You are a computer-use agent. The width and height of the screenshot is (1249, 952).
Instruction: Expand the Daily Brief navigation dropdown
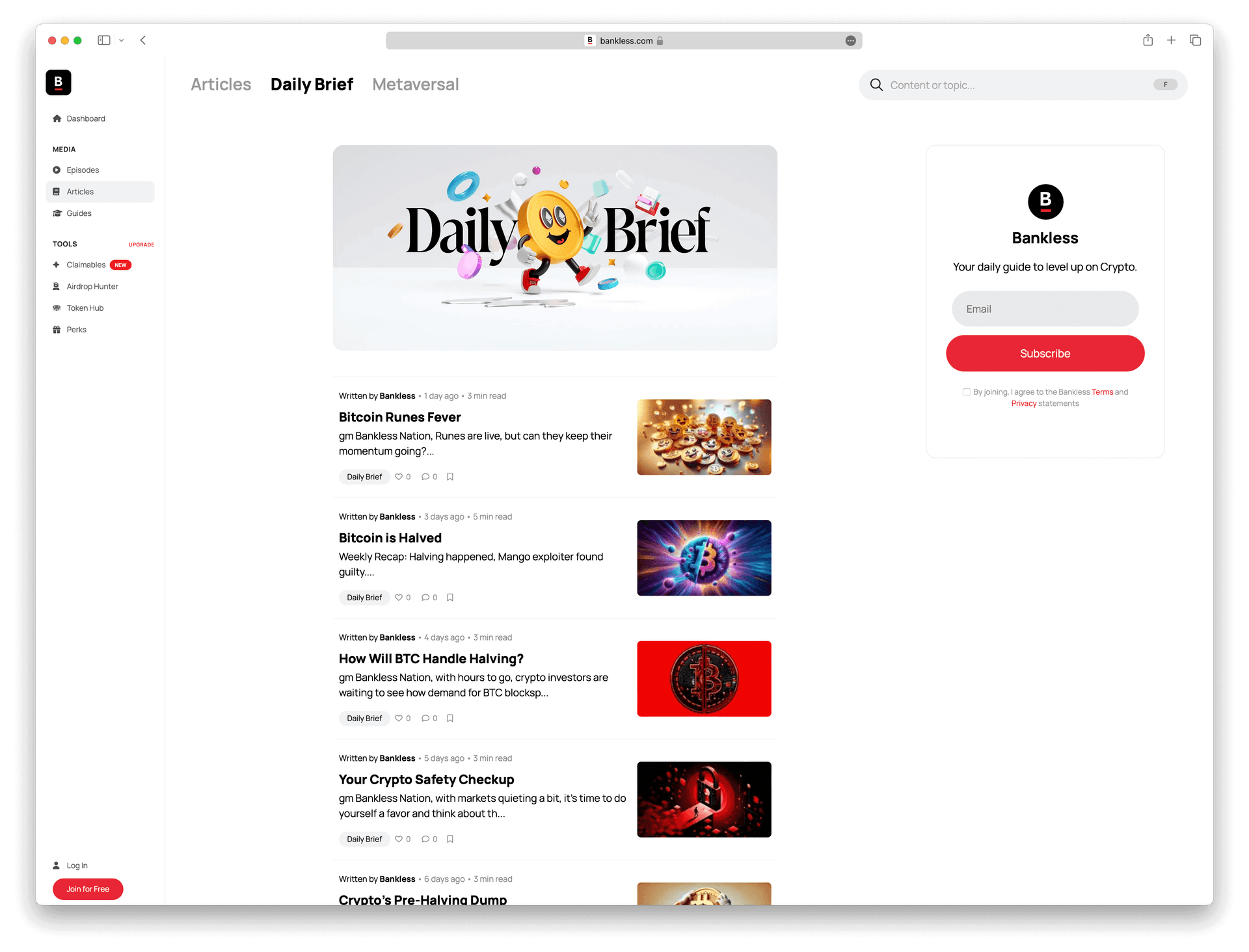(x=311, y=84)
